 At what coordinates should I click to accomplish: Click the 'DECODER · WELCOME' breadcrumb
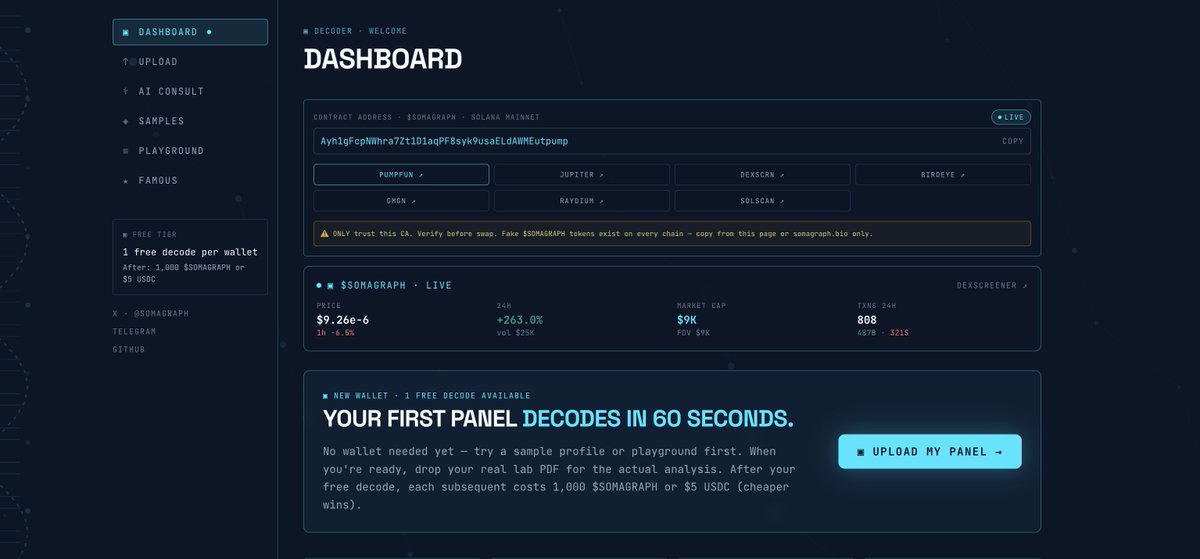click(355, 31)
